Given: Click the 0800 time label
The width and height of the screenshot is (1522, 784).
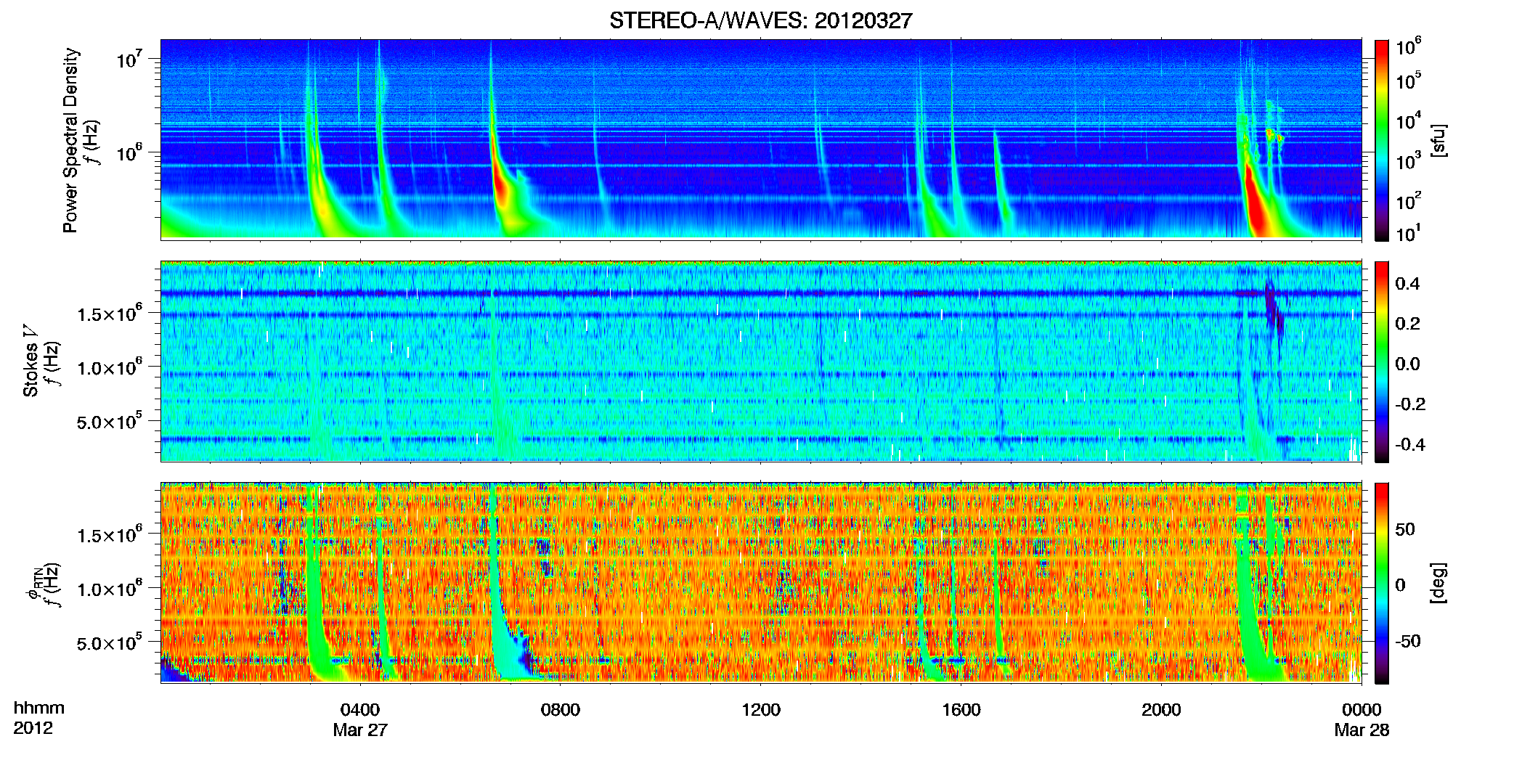Looking at the screenshot, I should pyautogui.click(x=561, y=710).
